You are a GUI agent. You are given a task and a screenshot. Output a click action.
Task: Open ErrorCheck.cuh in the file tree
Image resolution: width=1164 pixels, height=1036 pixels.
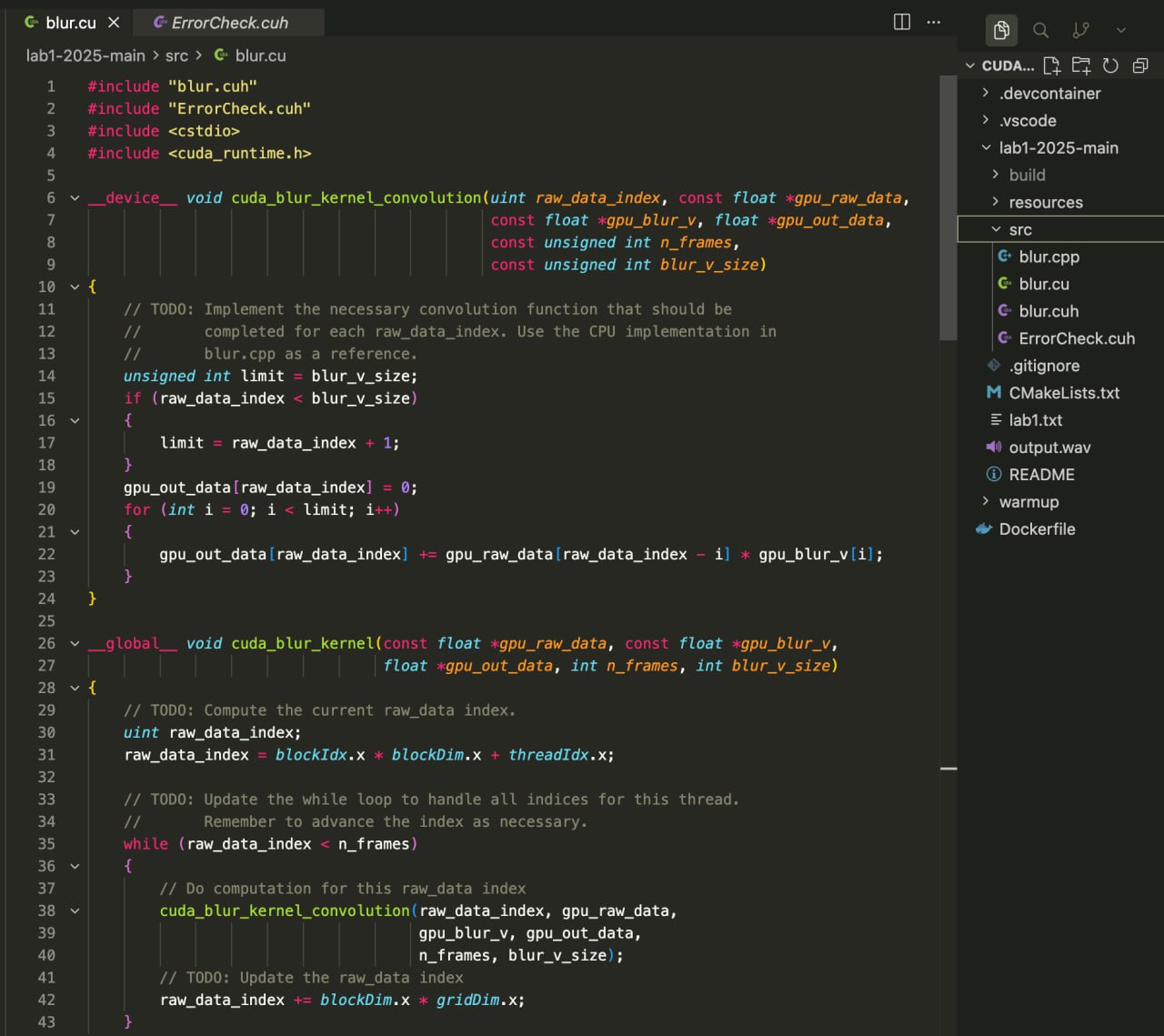pos(1077,338)
